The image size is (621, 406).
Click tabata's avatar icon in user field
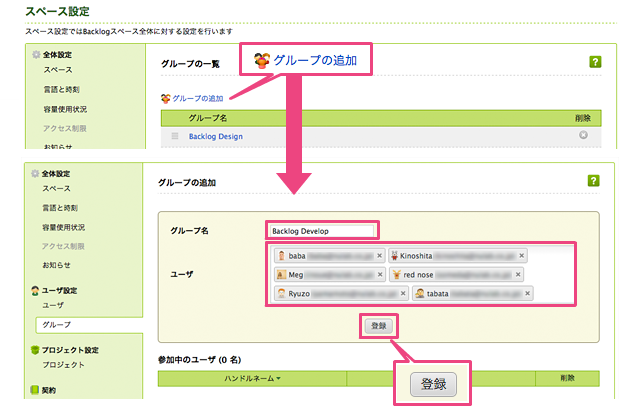[420, 294]
